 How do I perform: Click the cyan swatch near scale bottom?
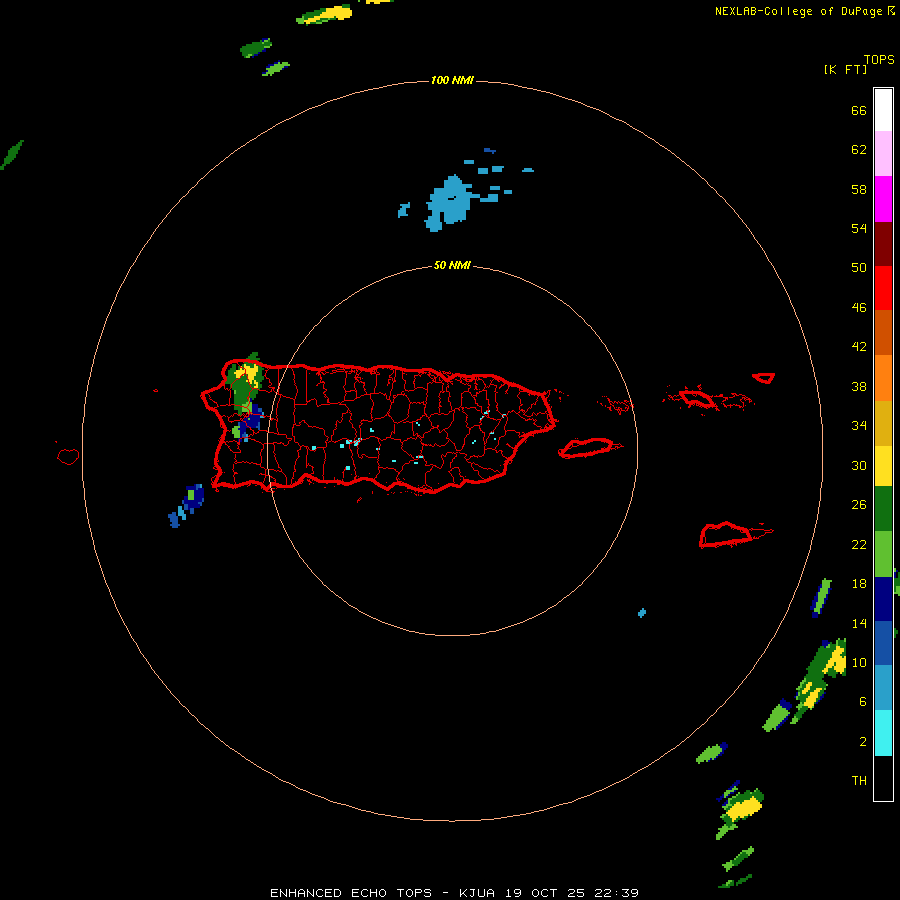tap(883, 733)
